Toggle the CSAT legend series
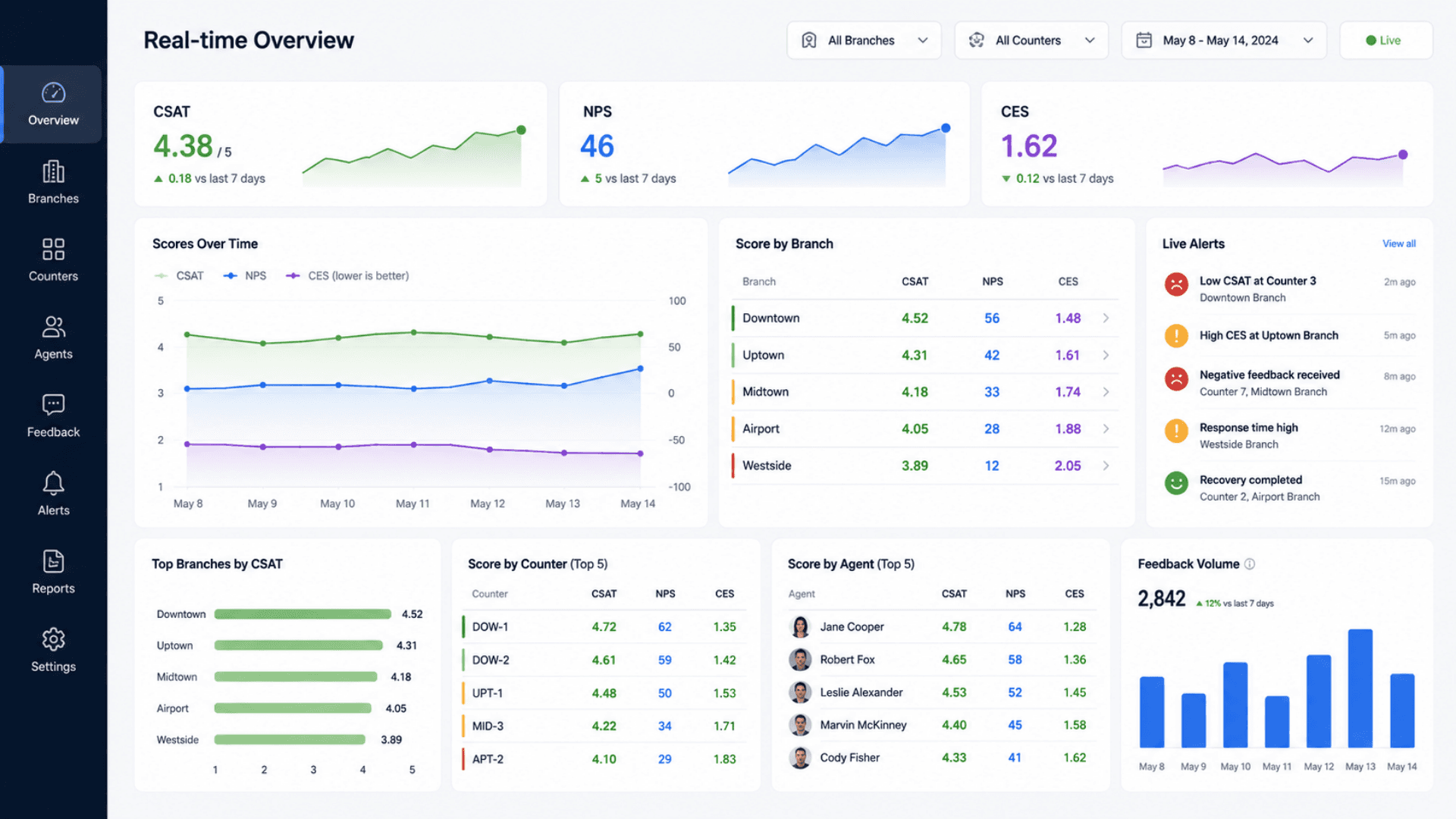The width and height of the screenshot is (1456, 819). point(179,276)
